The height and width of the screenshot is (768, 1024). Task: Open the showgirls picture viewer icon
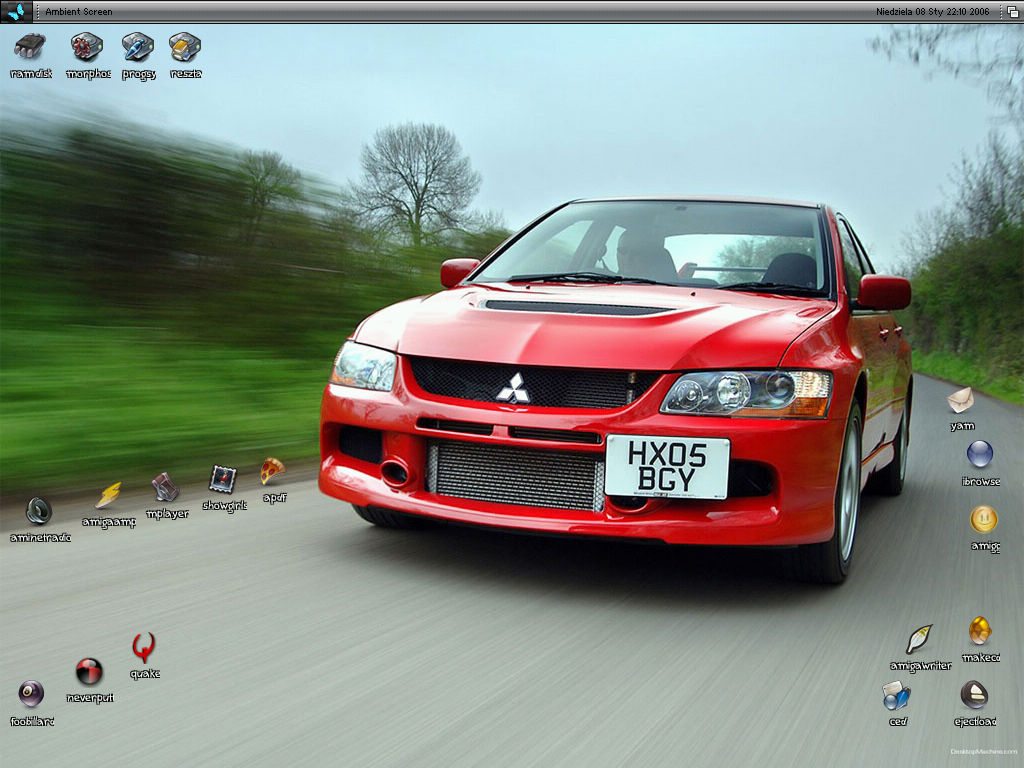point(223,479)
